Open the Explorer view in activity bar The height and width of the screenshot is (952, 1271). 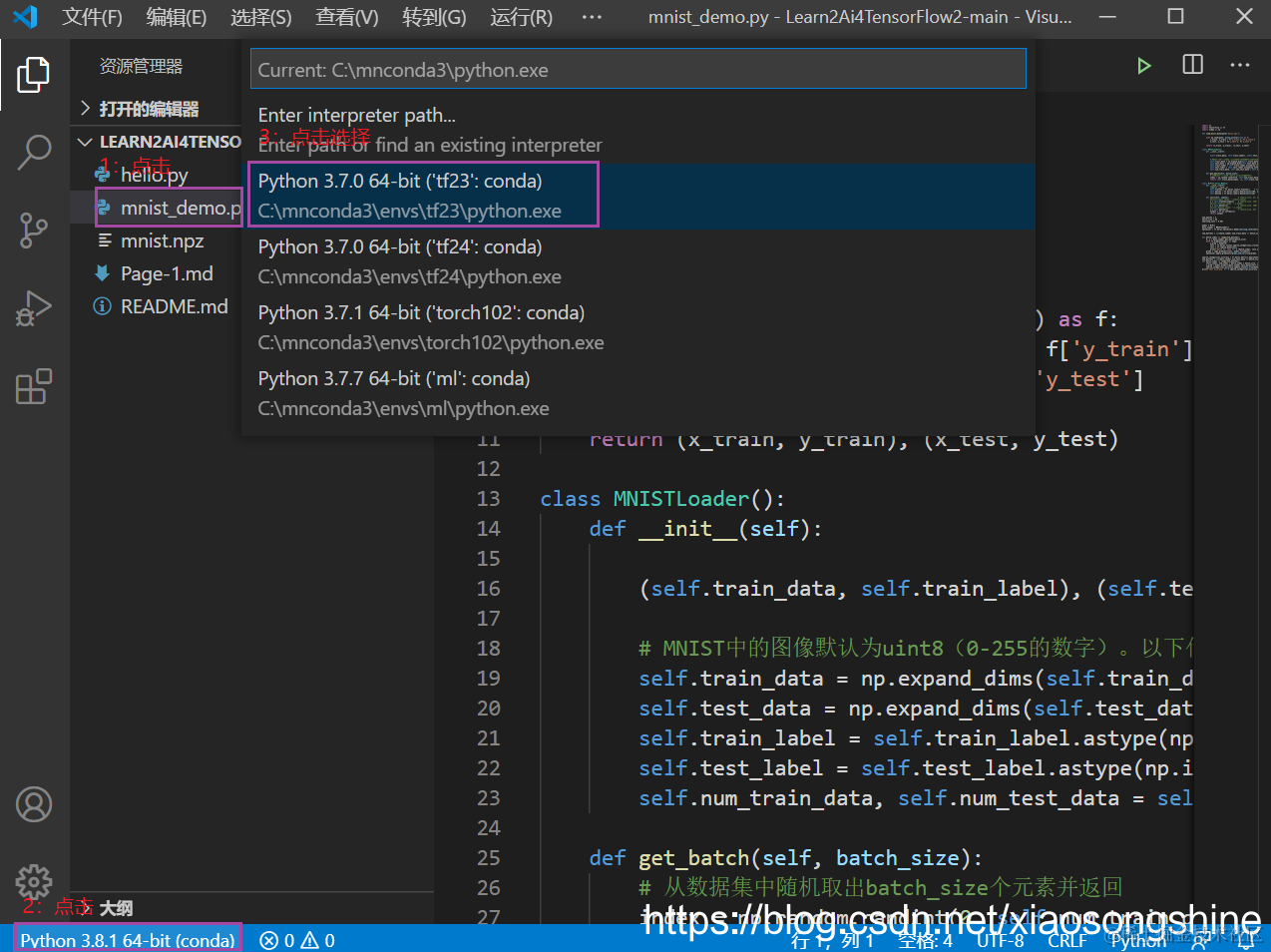point(34,74)
